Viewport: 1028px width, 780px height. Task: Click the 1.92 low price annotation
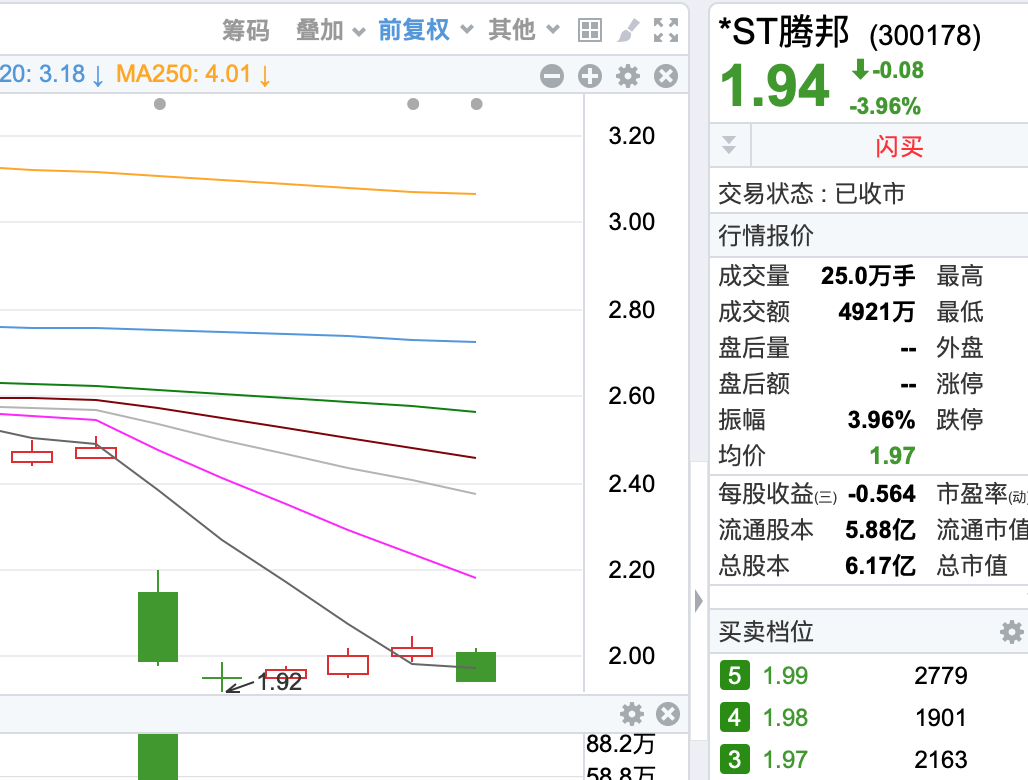[280, 682]
